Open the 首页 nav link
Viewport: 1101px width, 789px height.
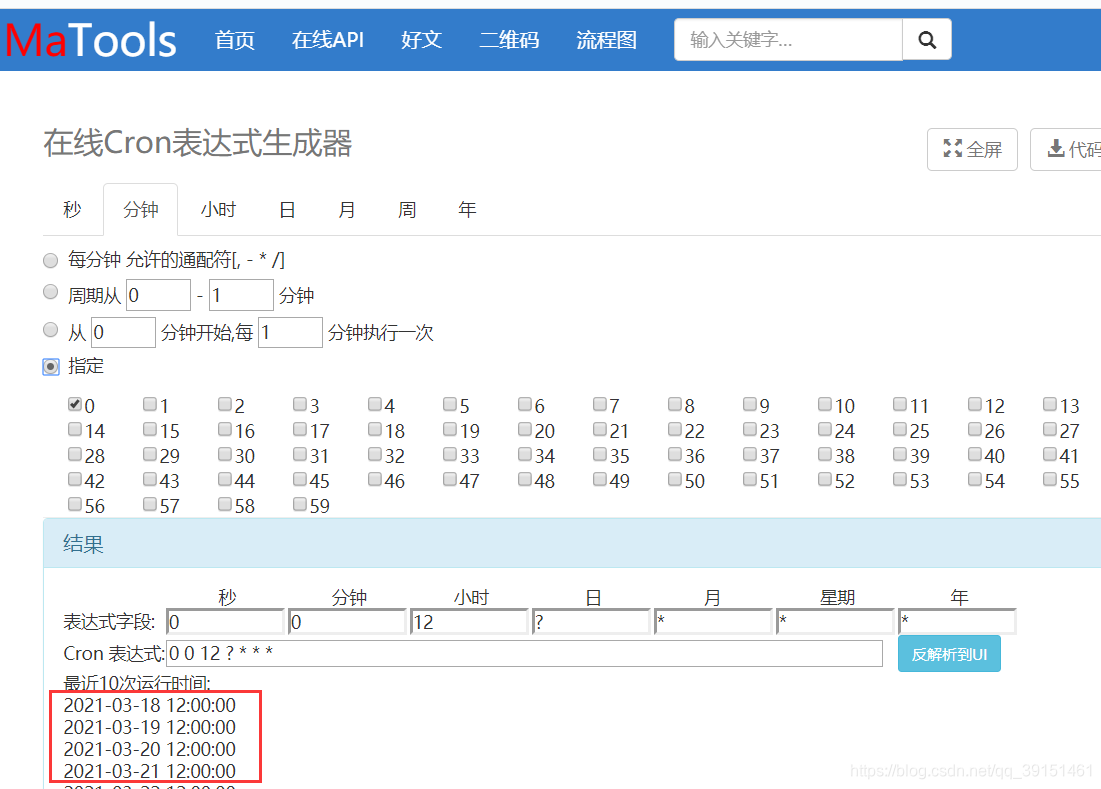235,40
